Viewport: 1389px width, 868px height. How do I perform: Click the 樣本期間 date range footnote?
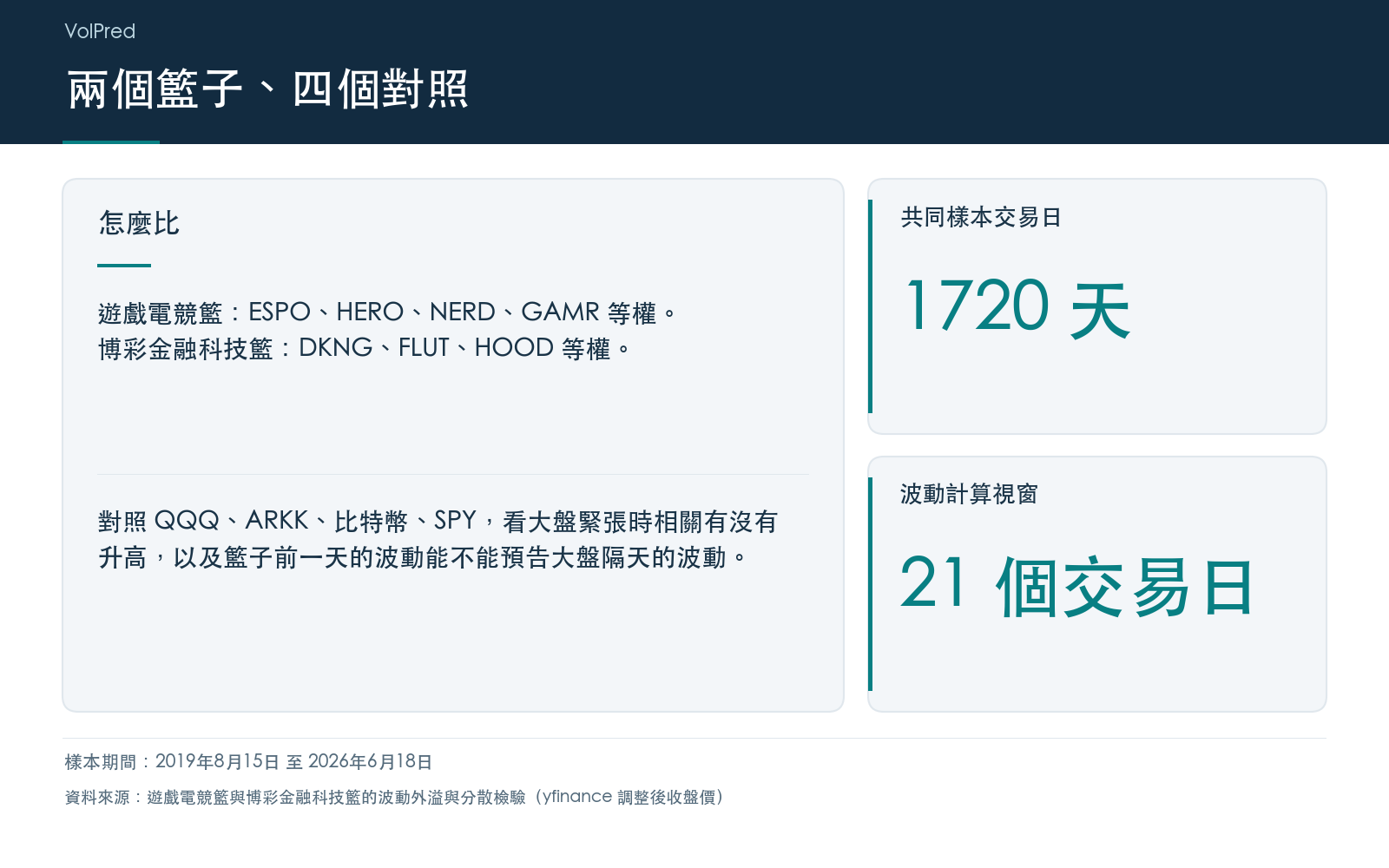[248, 761]
